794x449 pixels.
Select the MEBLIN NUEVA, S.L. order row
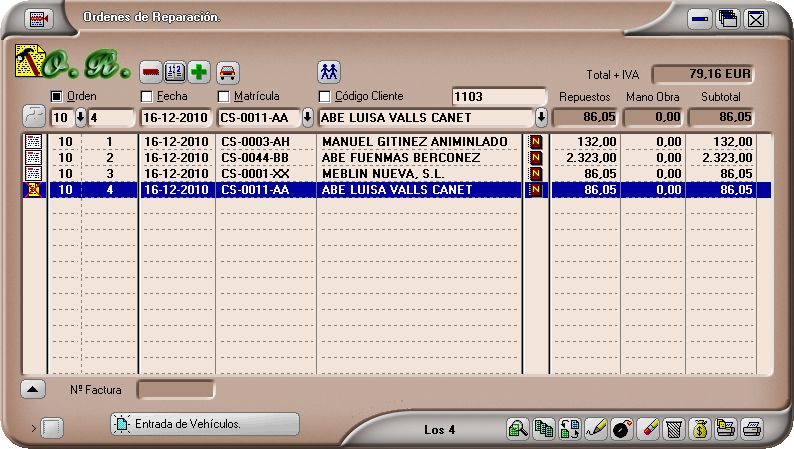(x=400, y=174)
